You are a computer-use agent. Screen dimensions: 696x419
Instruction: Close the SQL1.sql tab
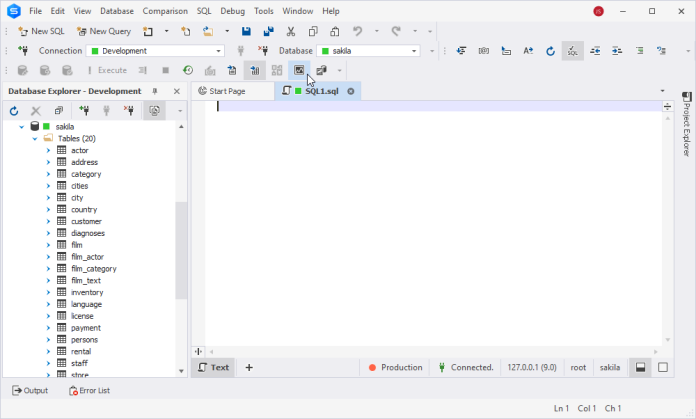click(351, 91)
